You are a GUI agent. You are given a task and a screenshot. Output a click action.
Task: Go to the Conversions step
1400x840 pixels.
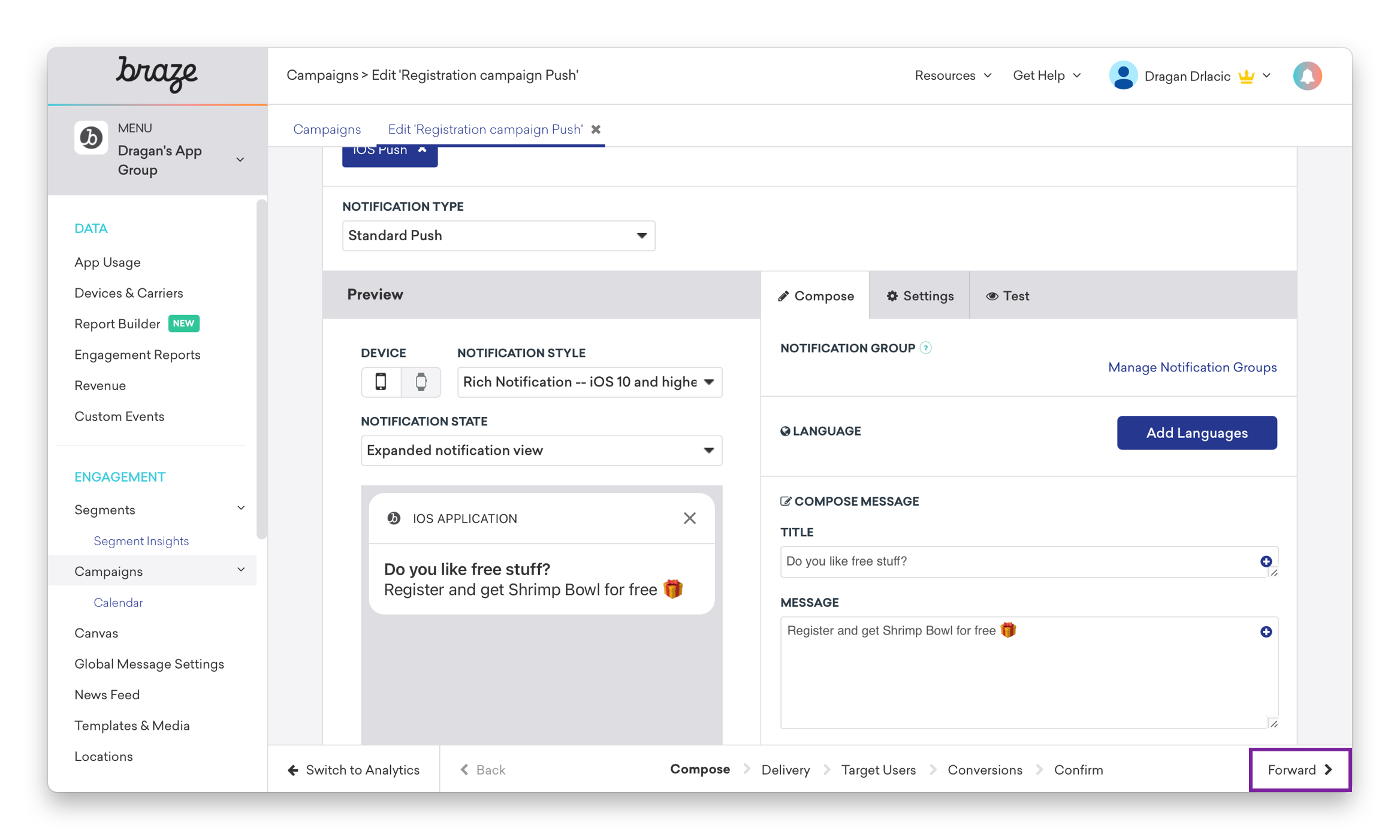click(x=985, y=770)
